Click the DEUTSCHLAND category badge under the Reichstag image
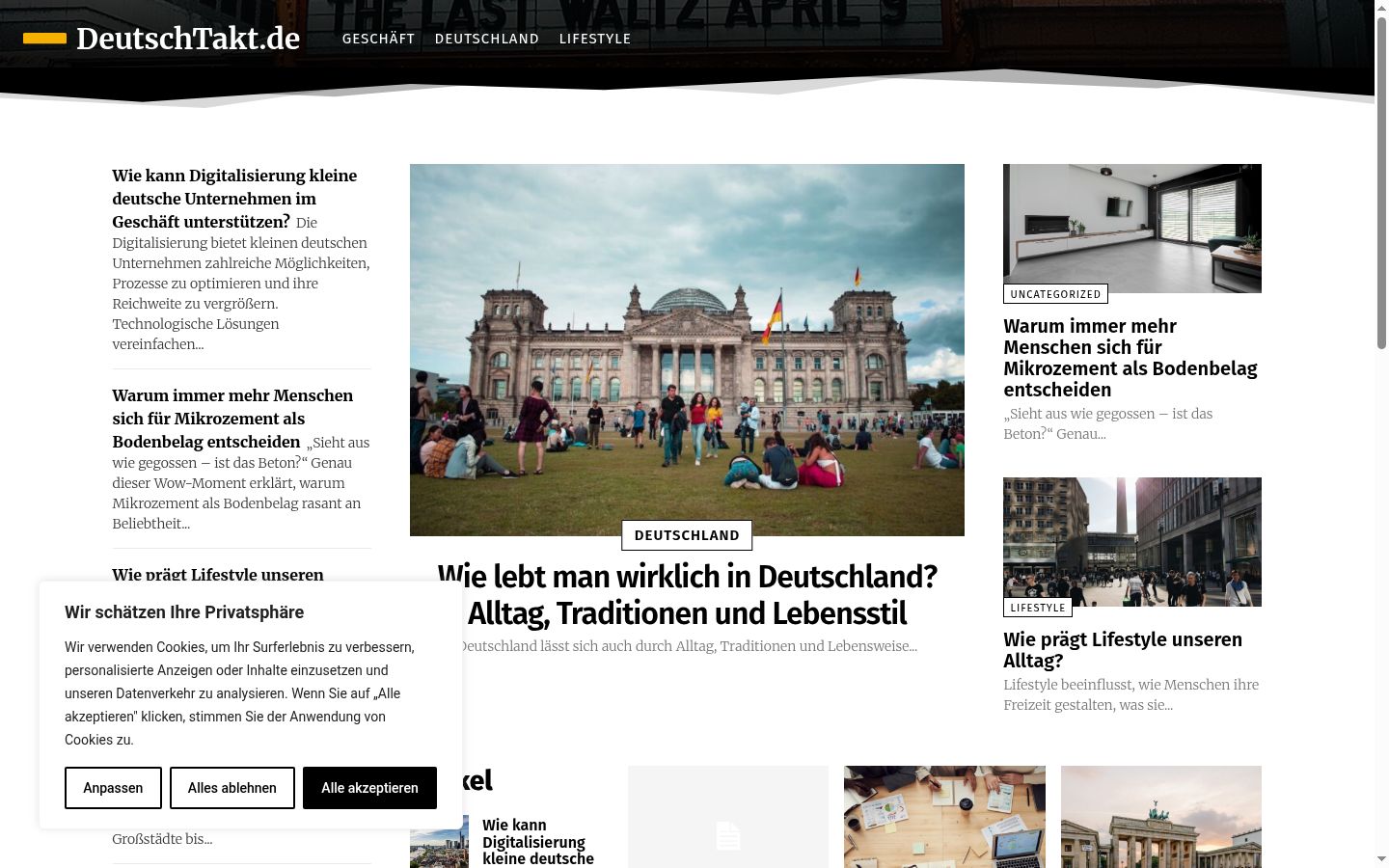 [687, 535]
